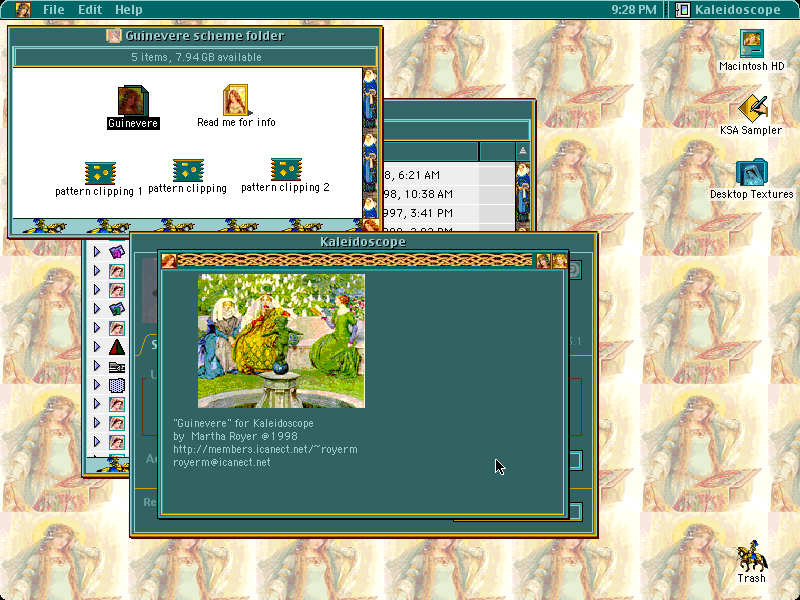
Task: Open the Desktop Textures folder icon
Action: [x=752, y=172]
